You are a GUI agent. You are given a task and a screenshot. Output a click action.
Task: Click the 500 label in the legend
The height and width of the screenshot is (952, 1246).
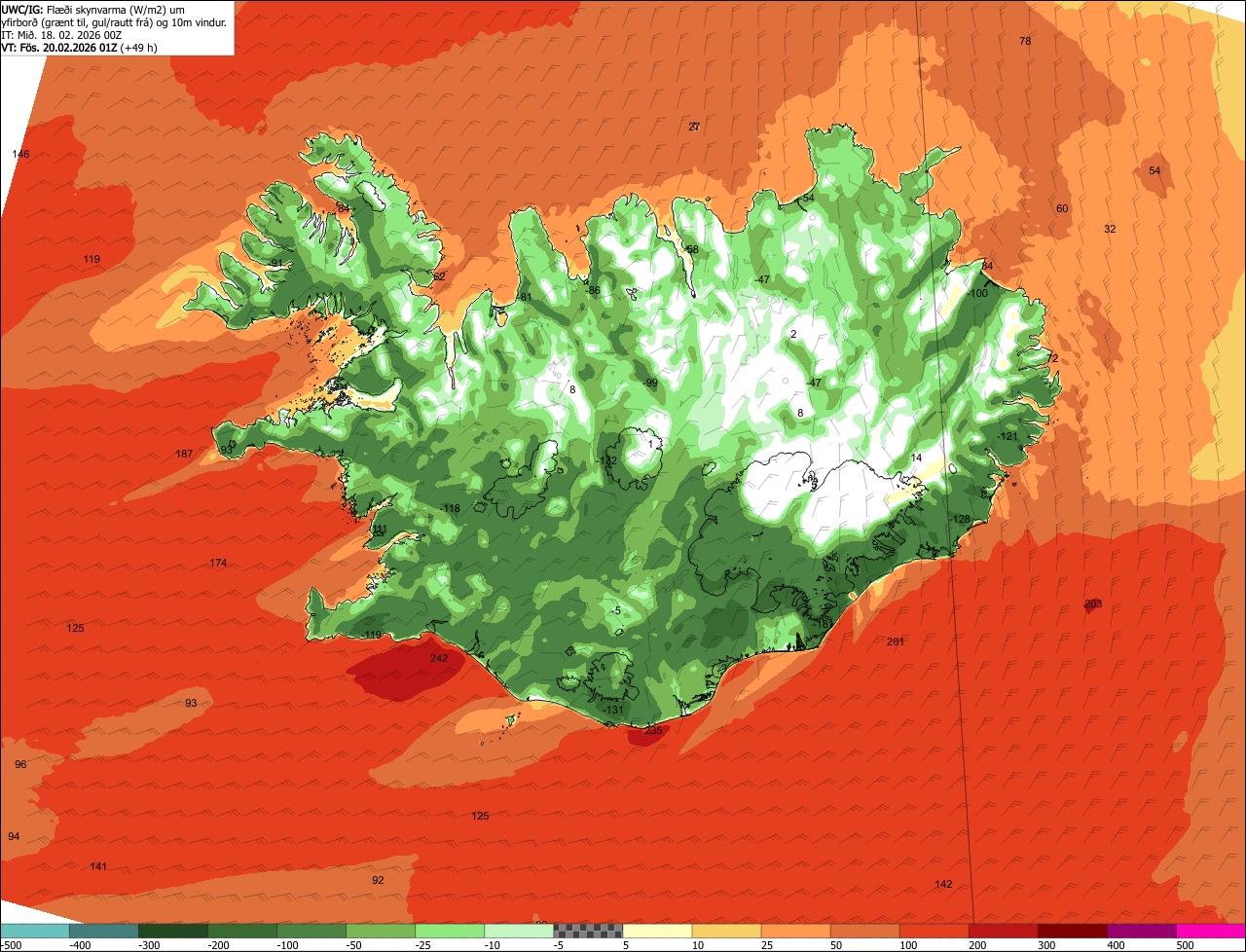(x=1185, y=945)
